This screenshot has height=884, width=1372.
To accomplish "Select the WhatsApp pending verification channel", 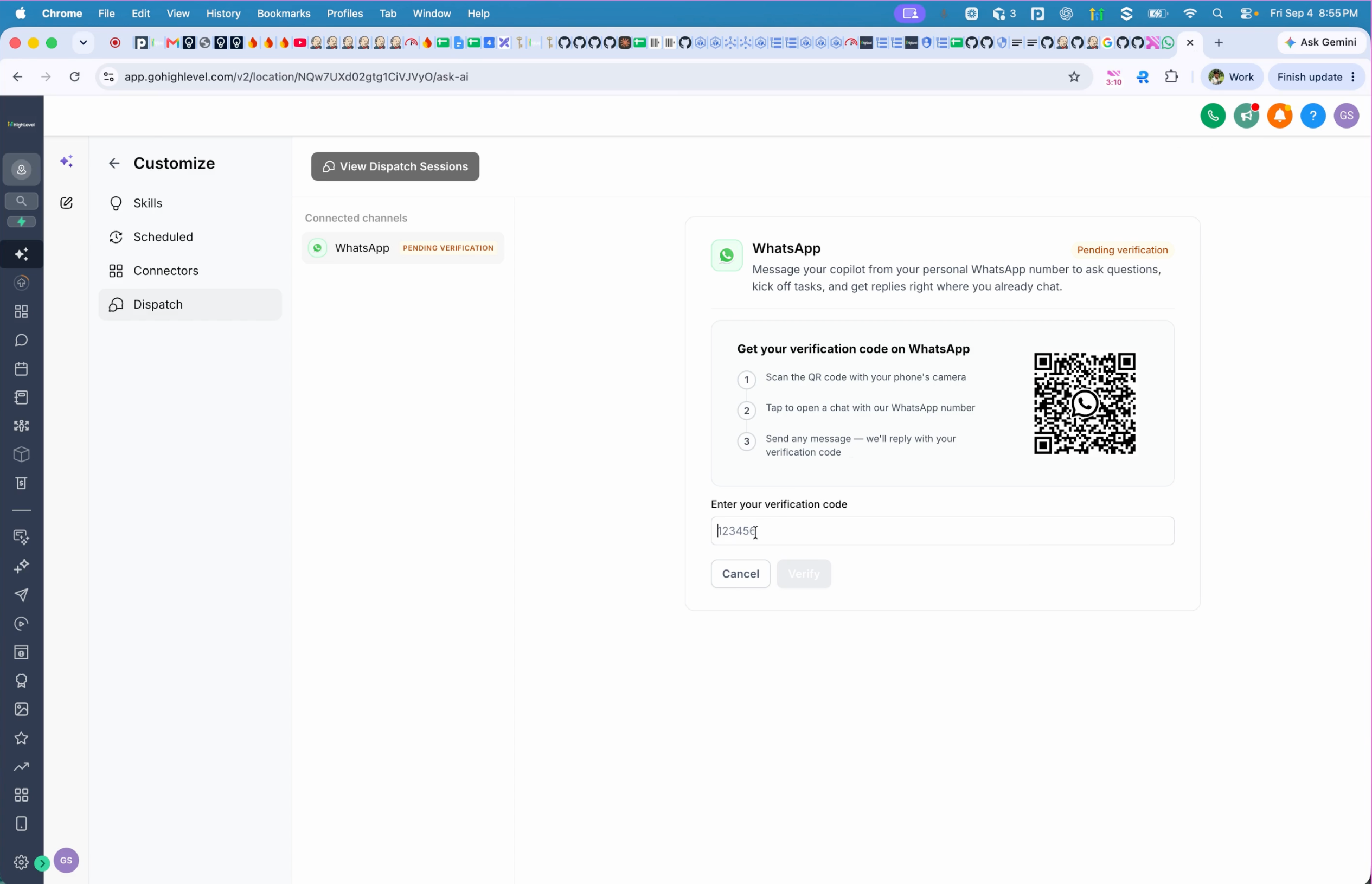I will point(402,248).
